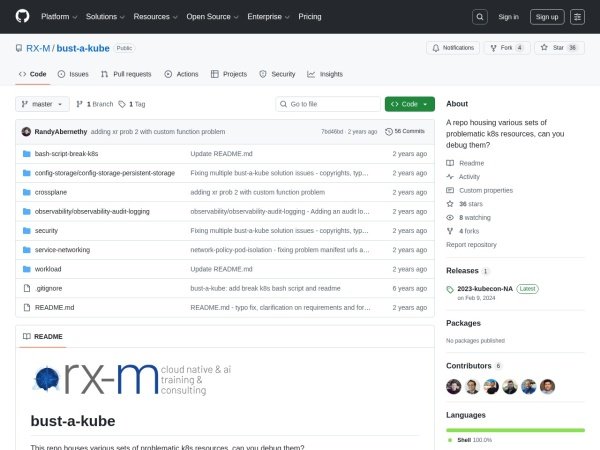Image resolution: width=600 pixels, height=450 pixels.
Task: Click the folder icon beside workload
Action: tap(27, 269)
